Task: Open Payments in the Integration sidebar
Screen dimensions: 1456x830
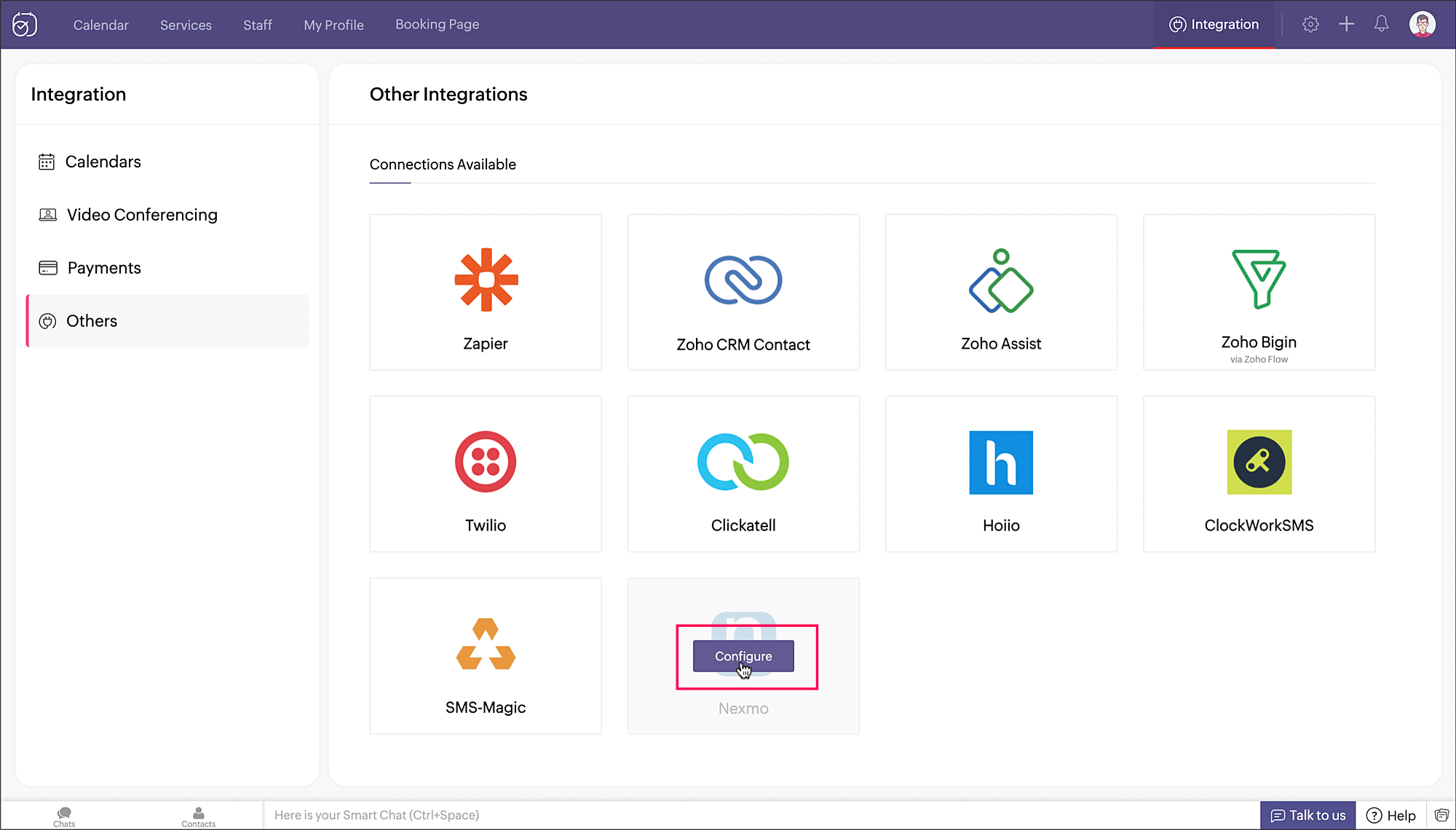Action: [x=167, y=268]
